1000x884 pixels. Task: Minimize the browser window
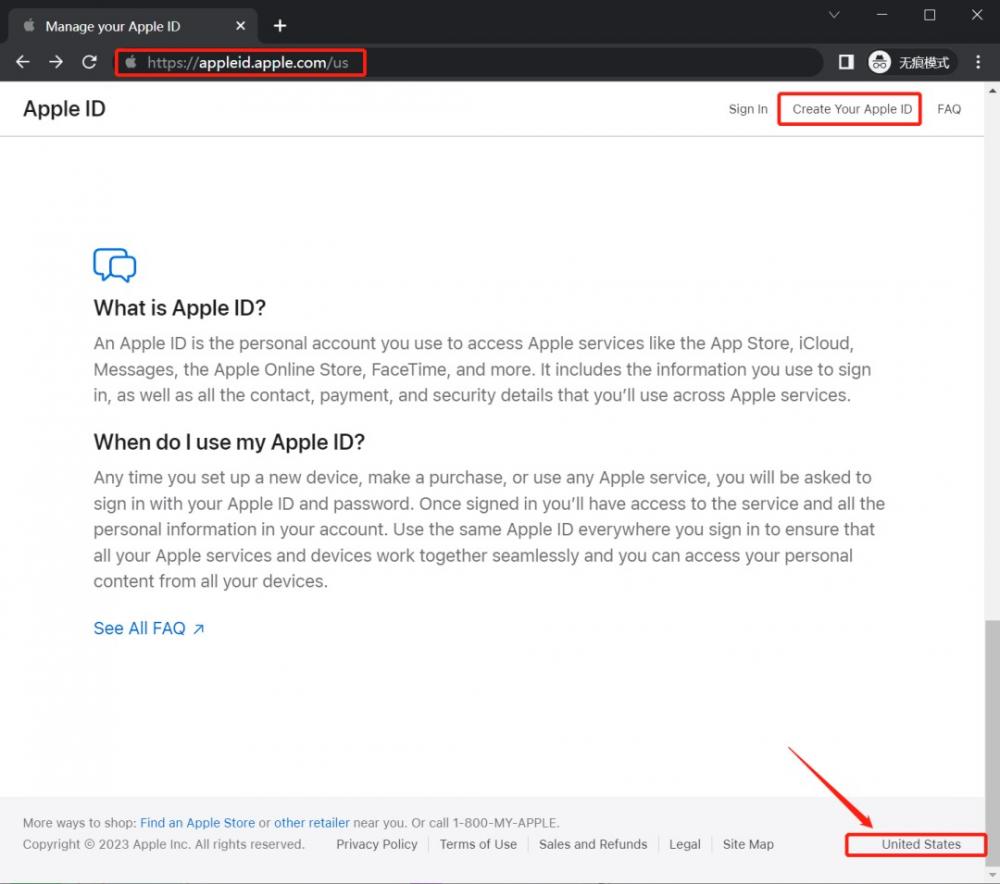click(x=882, y=15)
